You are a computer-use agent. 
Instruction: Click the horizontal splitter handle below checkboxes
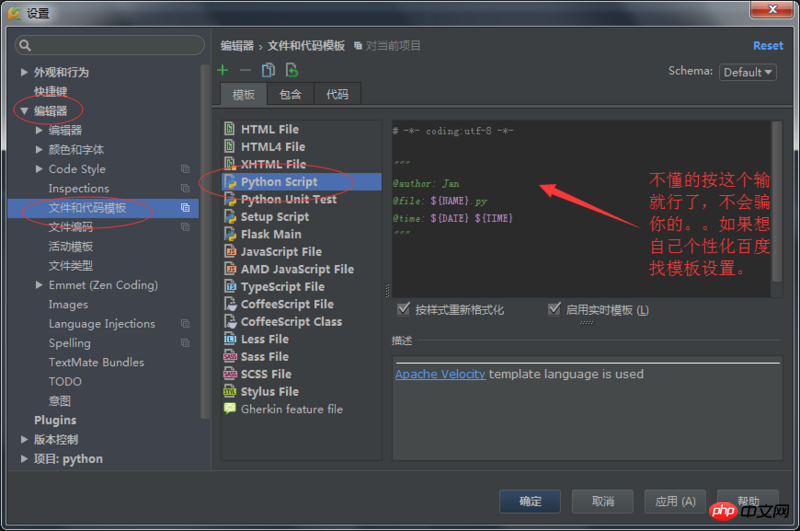pyautogui.click(x=586, y=322)
